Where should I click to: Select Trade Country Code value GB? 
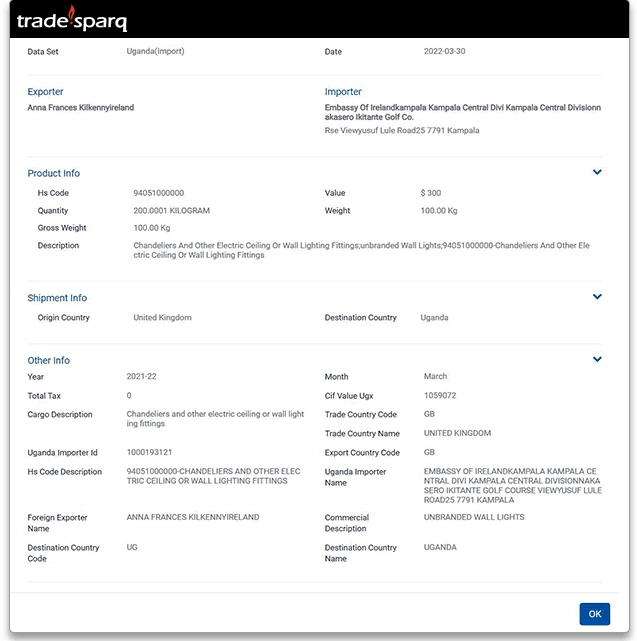[429, 414]
